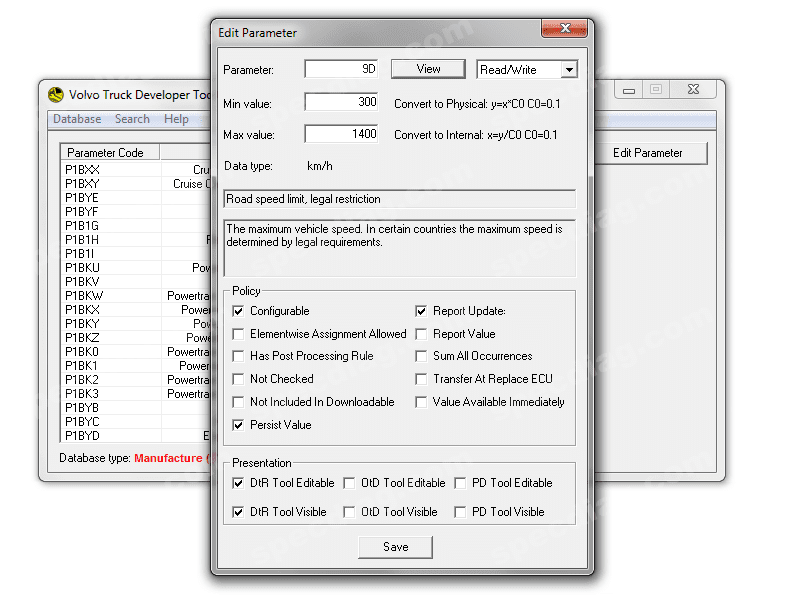Tick Transfer At Replace ECU

pyautogui.click(x=421, y=379)
